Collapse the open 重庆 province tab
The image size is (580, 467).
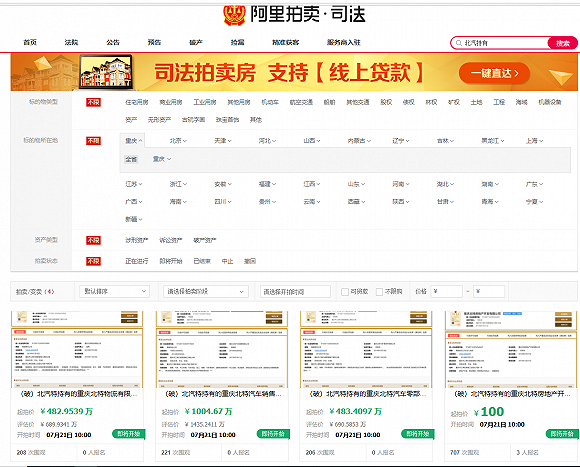[x=133, y=141]
